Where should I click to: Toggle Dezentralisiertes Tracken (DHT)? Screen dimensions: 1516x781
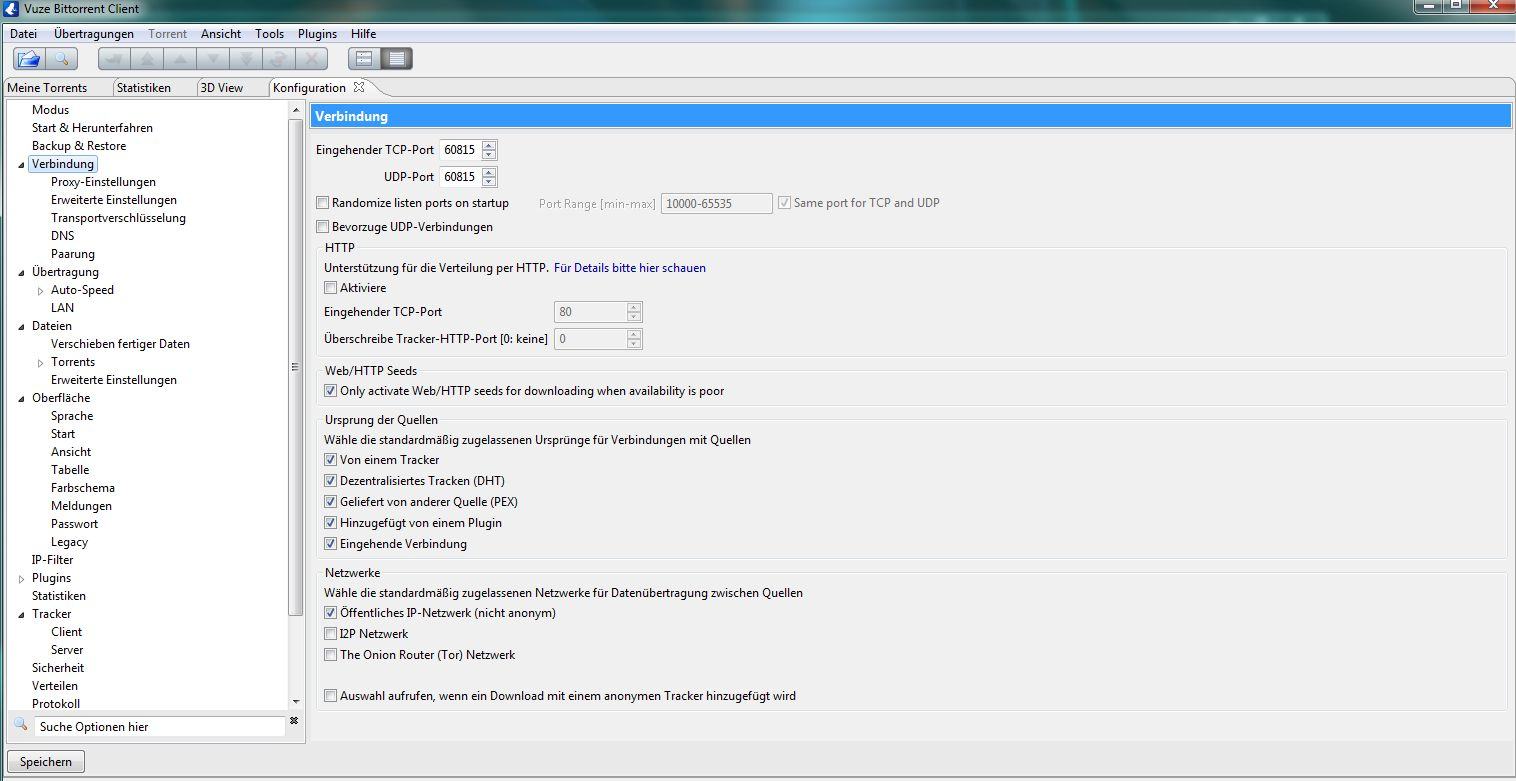(x=330, y=481)
